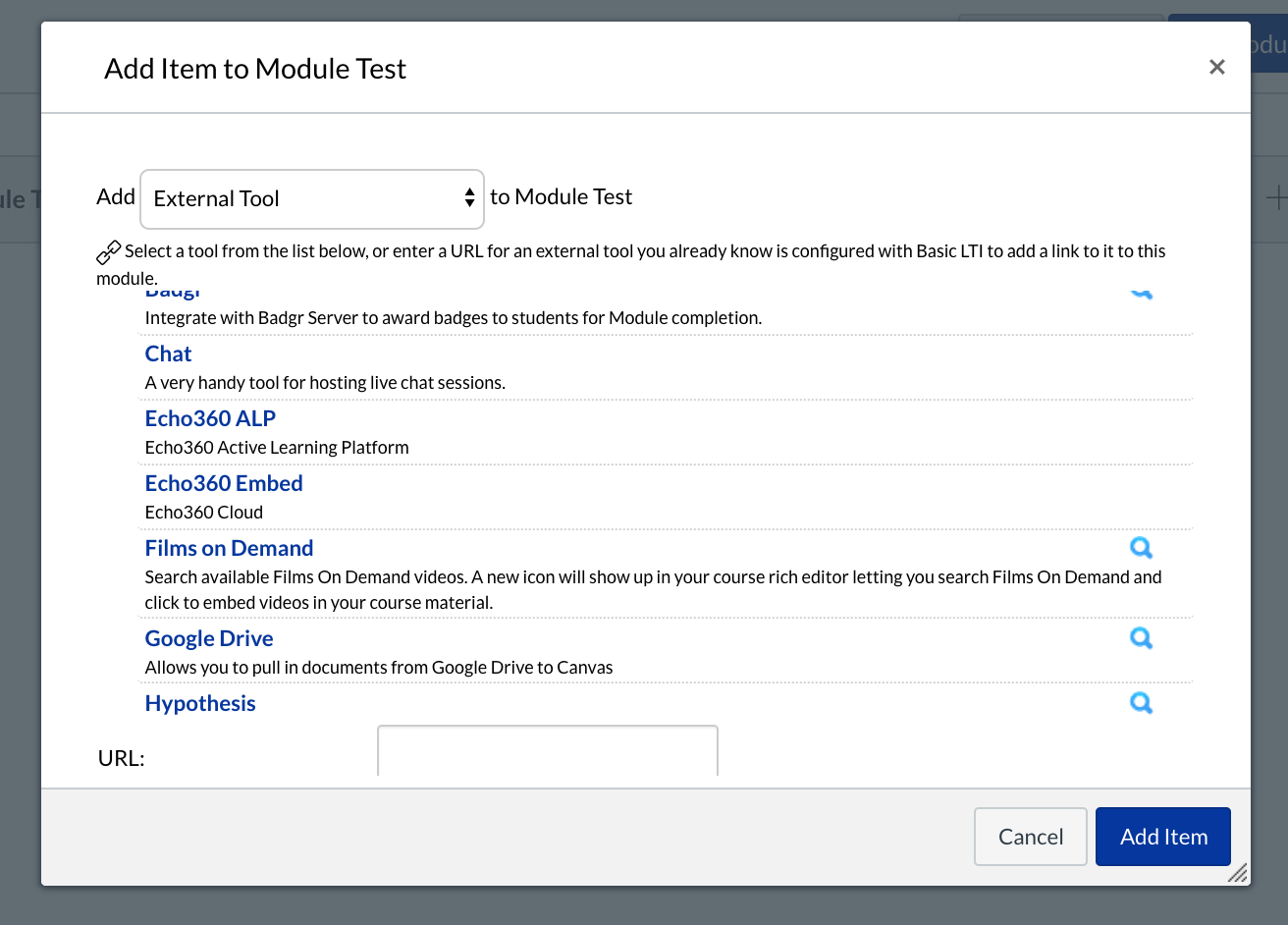Click the search icon beside Google Drive
This screenshot has width=1288, height=925.
(x=1141, y=638)
